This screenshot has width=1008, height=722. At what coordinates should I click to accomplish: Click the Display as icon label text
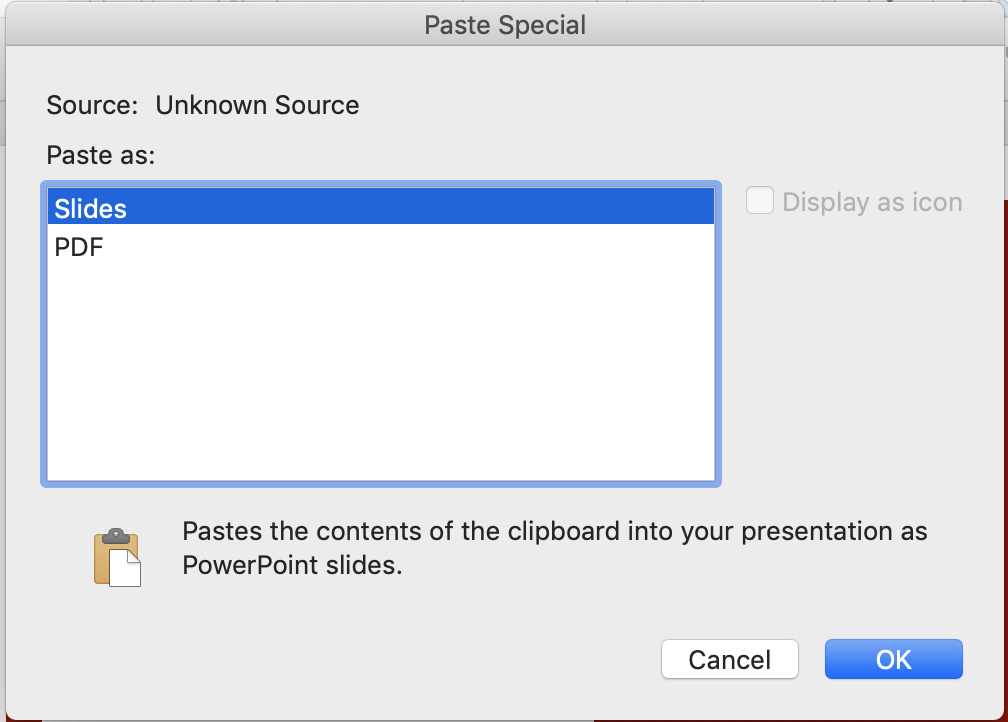(x=872, y=202)
